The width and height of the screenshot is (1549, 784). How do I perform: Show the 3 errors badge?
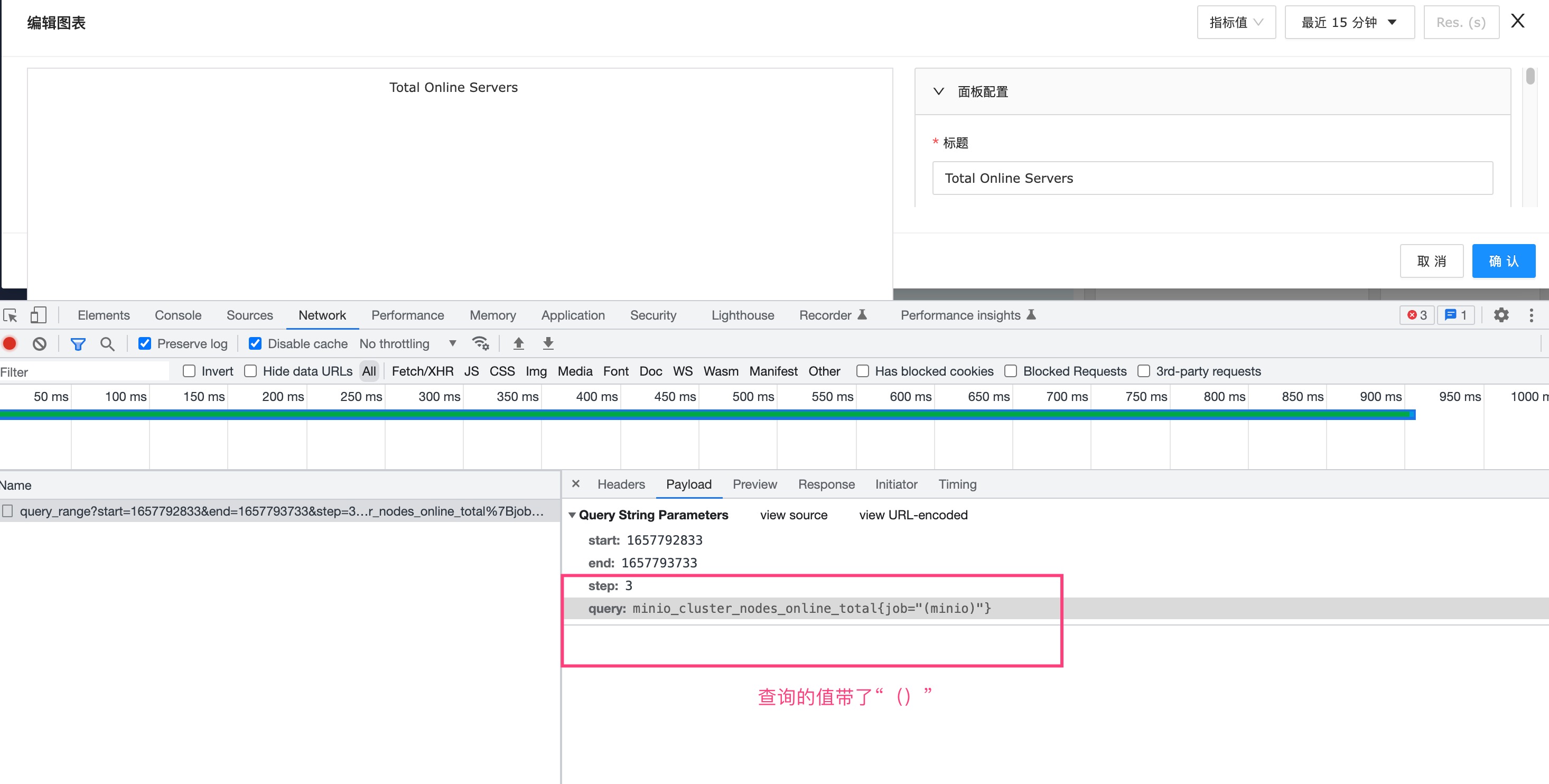coord(1417,315)
